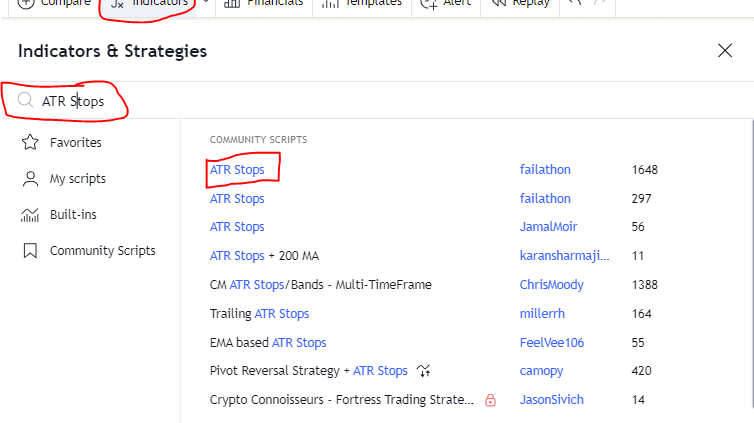Click the lock icon on Crypto Connoisseurs script
The image size is (754, 423).
pos(490,400)
